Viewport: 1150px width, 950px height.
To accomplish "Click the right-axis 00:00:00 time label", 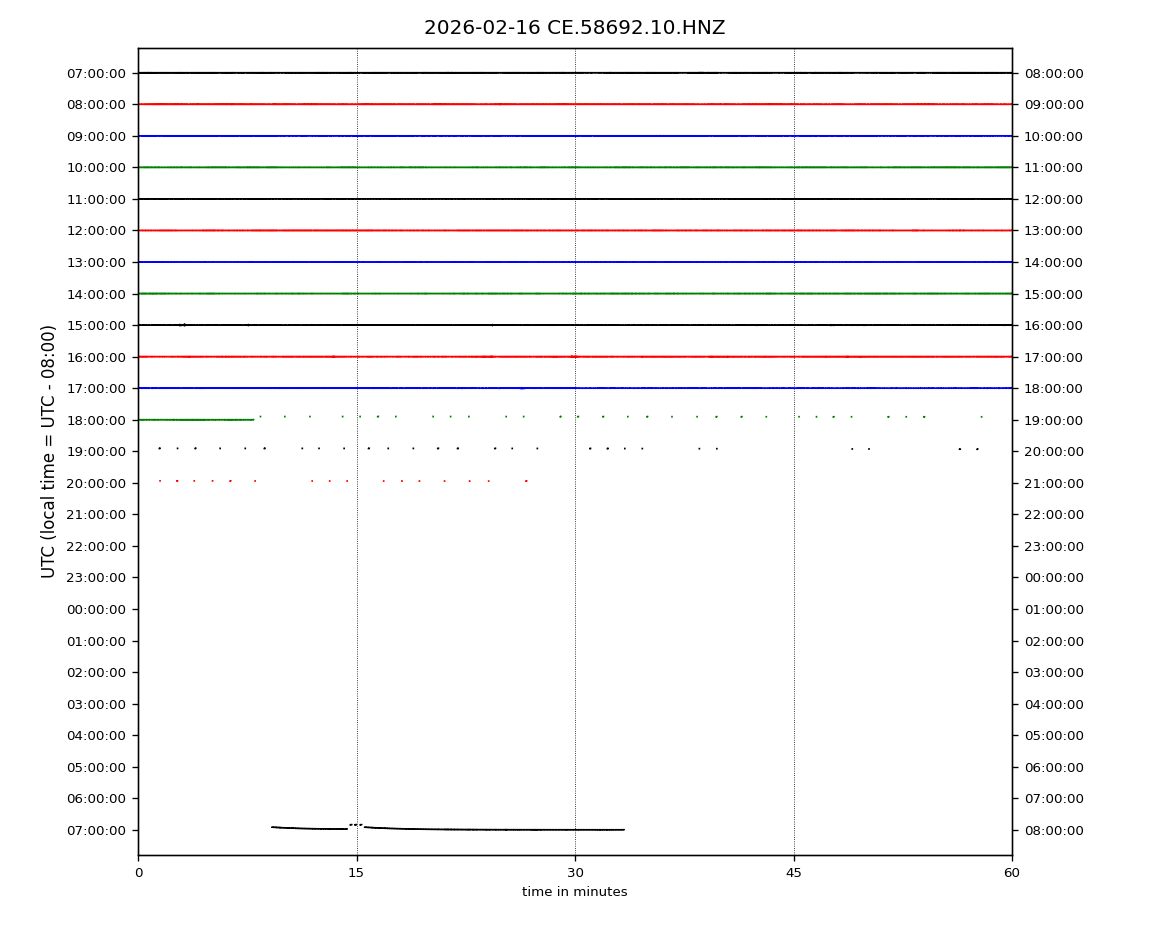I will click(1053, 578).
